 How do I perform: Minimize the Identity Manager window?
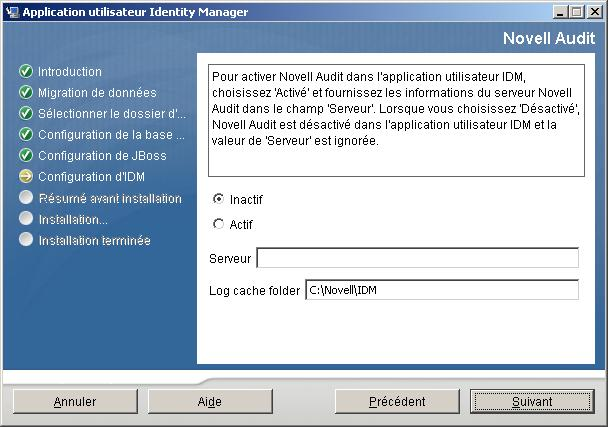click(559, 12)
